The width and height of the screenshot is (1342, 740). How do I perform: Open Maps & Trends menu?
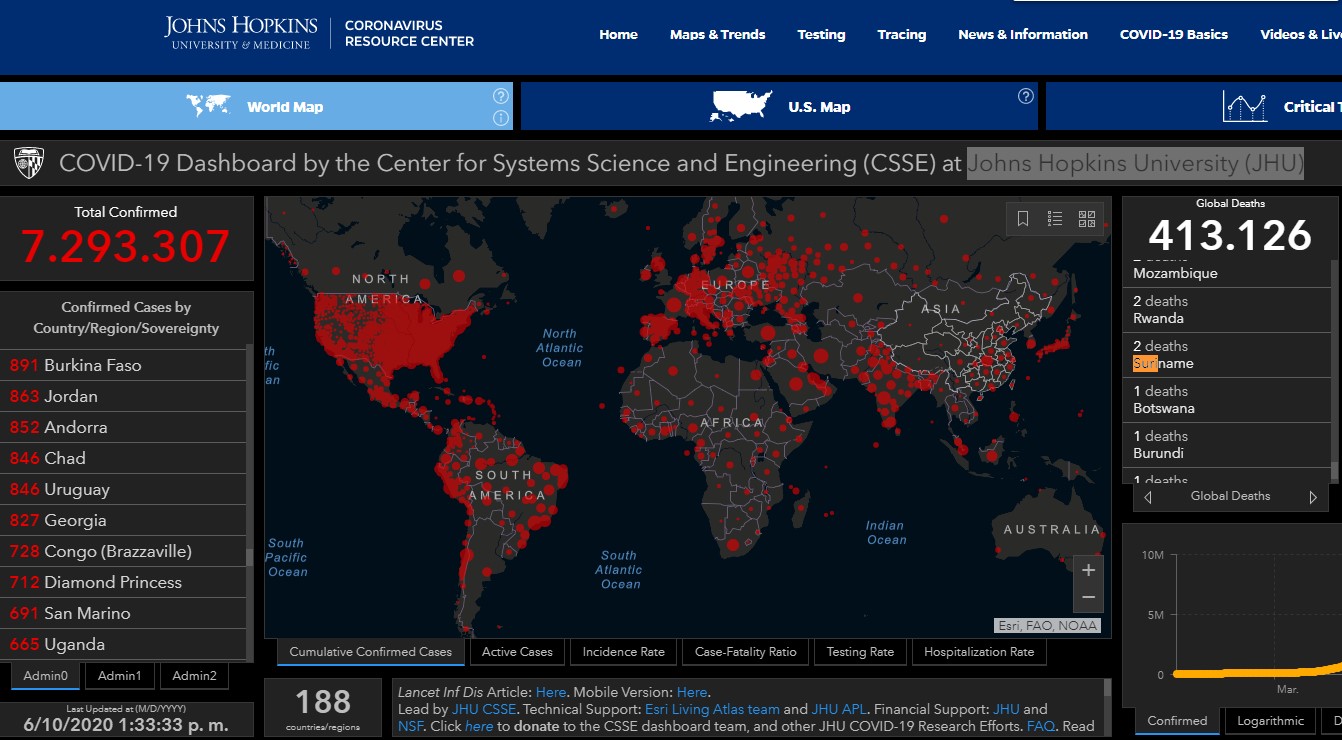(x=717, y=34)
